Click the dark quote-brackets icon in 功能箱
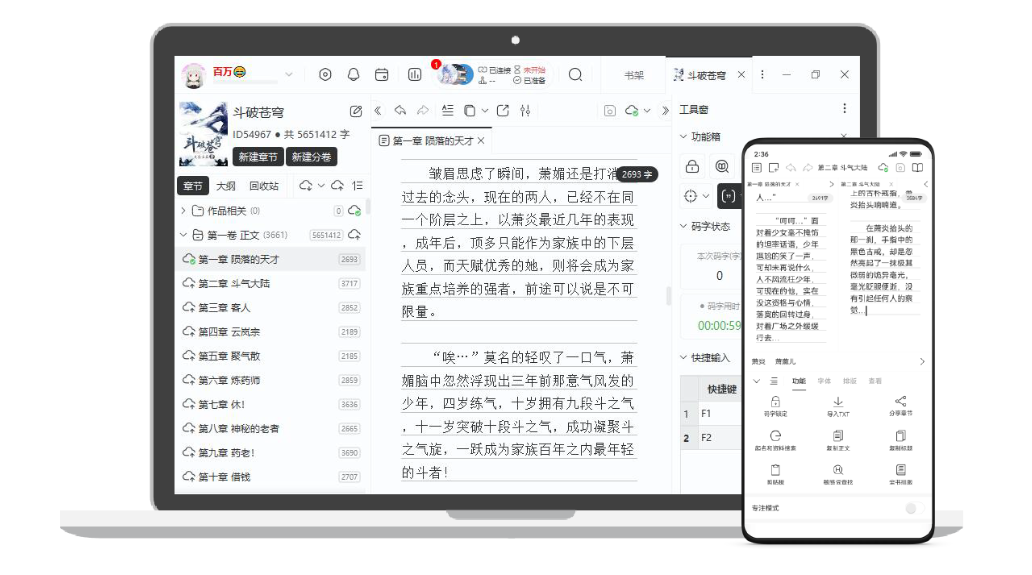The height and width of the screenshot is (575, 1032). [728, 196]
